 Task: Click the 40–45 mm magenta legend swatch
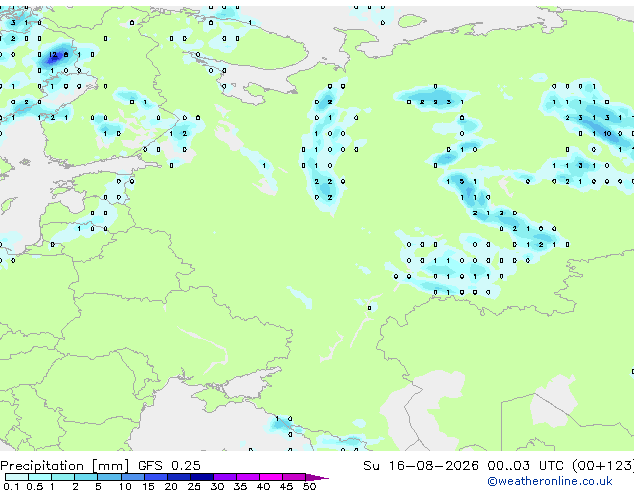[x=271, y=477]
